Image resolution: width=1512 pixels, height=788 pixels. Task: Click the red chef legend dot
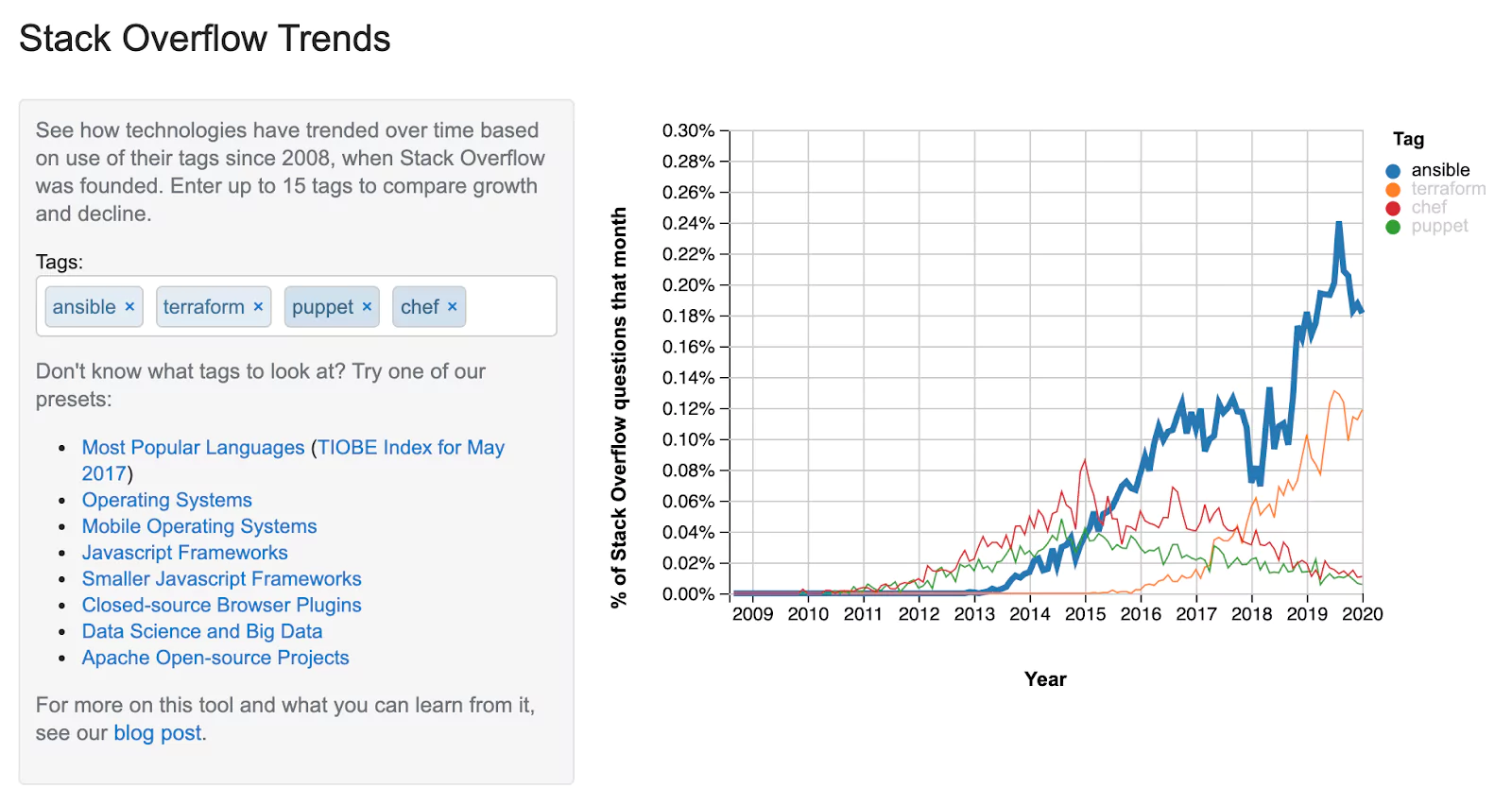1393,208
